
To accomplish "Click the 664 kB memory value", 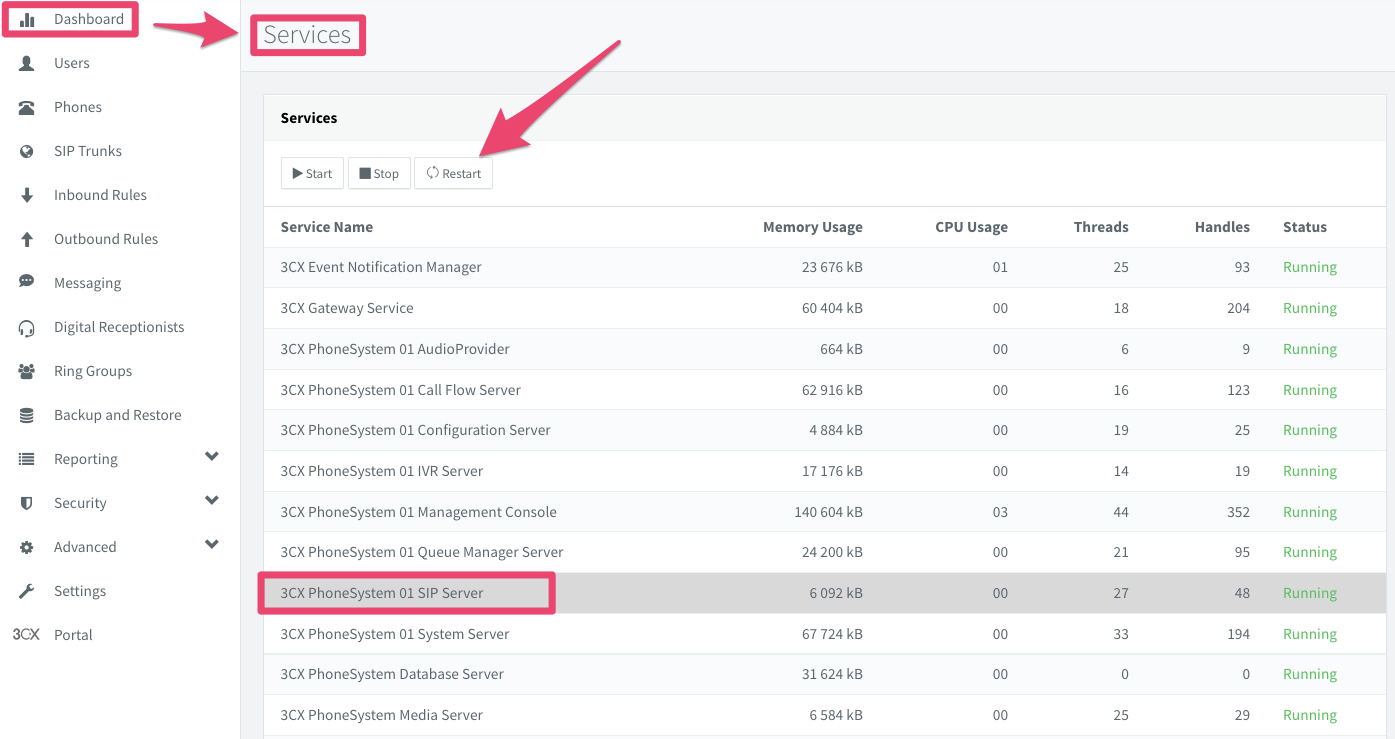I will pos(841,349).
